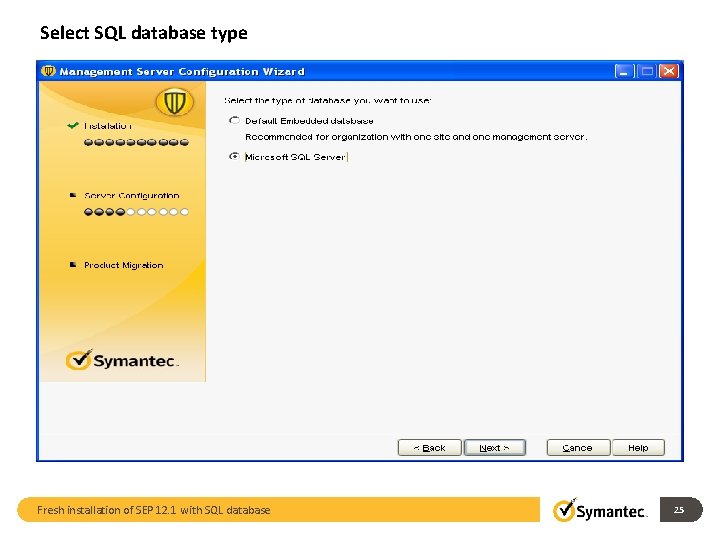Image resolution: width=720 pixels, height=540 pixels.
Task: Maximize the wizard window
Action: [647, 71]
